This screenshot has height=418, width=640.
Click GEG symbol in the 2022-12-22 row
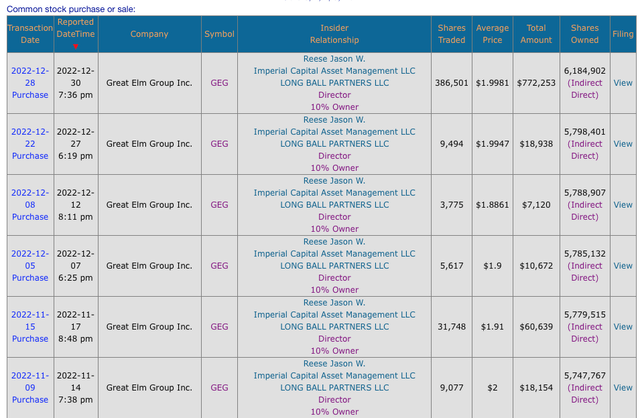tap(219, 144)
